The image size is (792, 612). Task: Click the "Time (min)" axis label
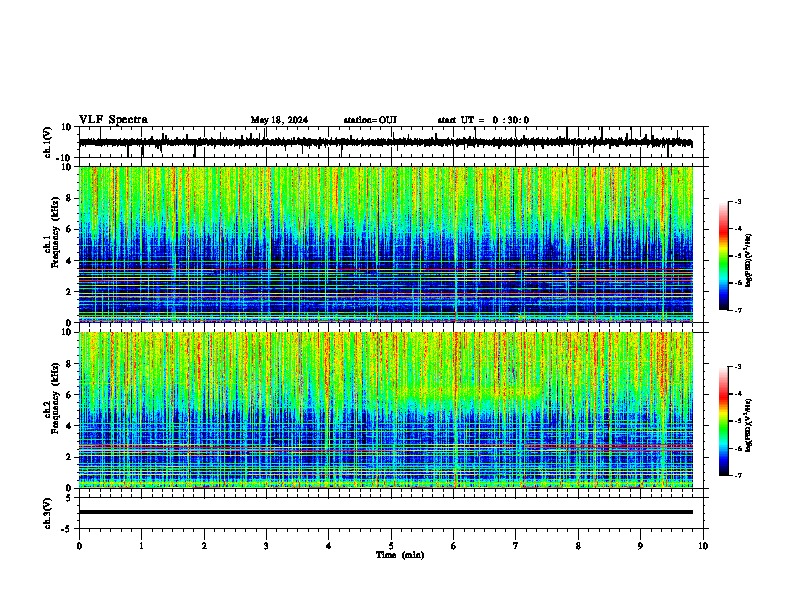(400, 555)
